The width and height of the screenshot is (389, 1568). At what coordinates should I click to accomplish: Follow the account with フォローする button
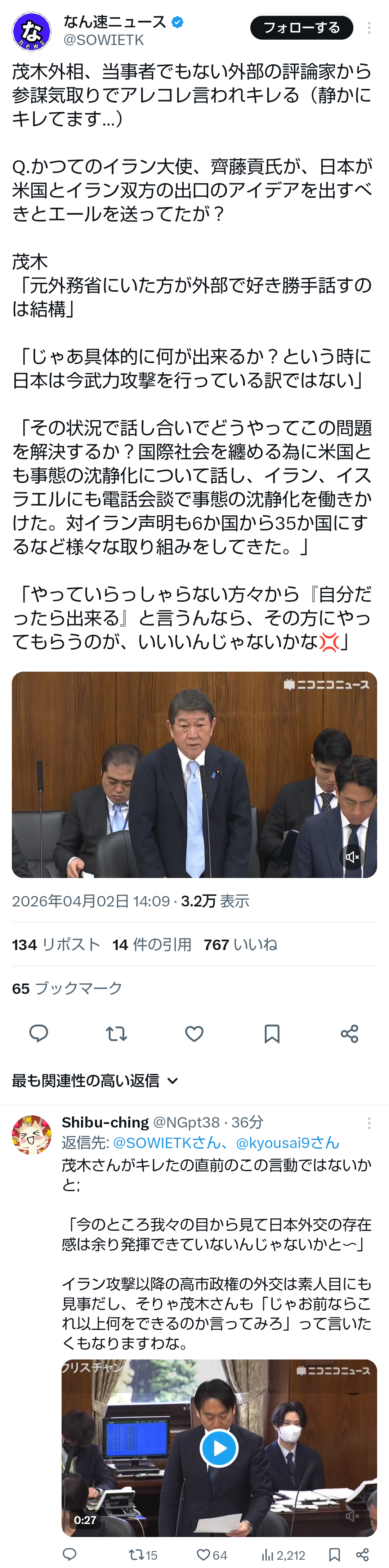click(x=302, y=27)
